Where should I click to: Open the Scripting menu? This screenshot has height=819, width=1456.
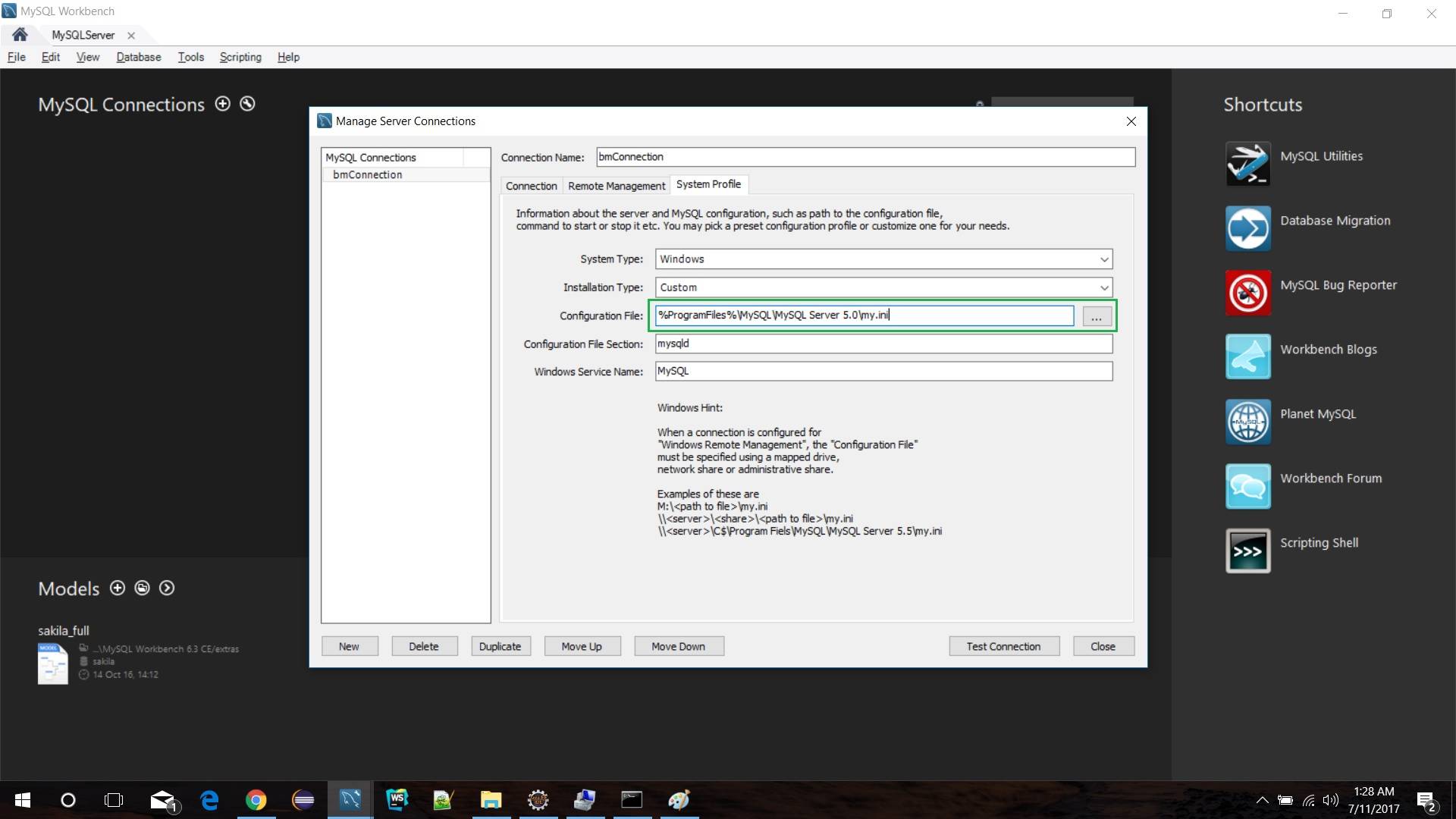(x=240, y=57)
